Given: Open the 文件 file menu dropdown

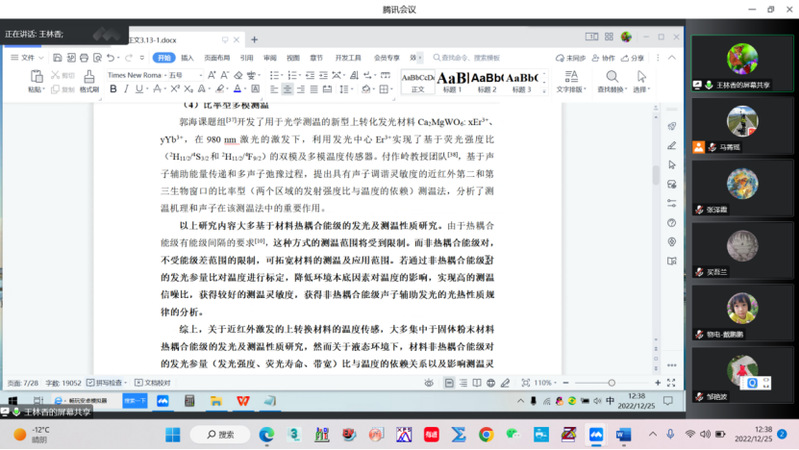Looking at the screenshot, I should click(x=24, y=58).
